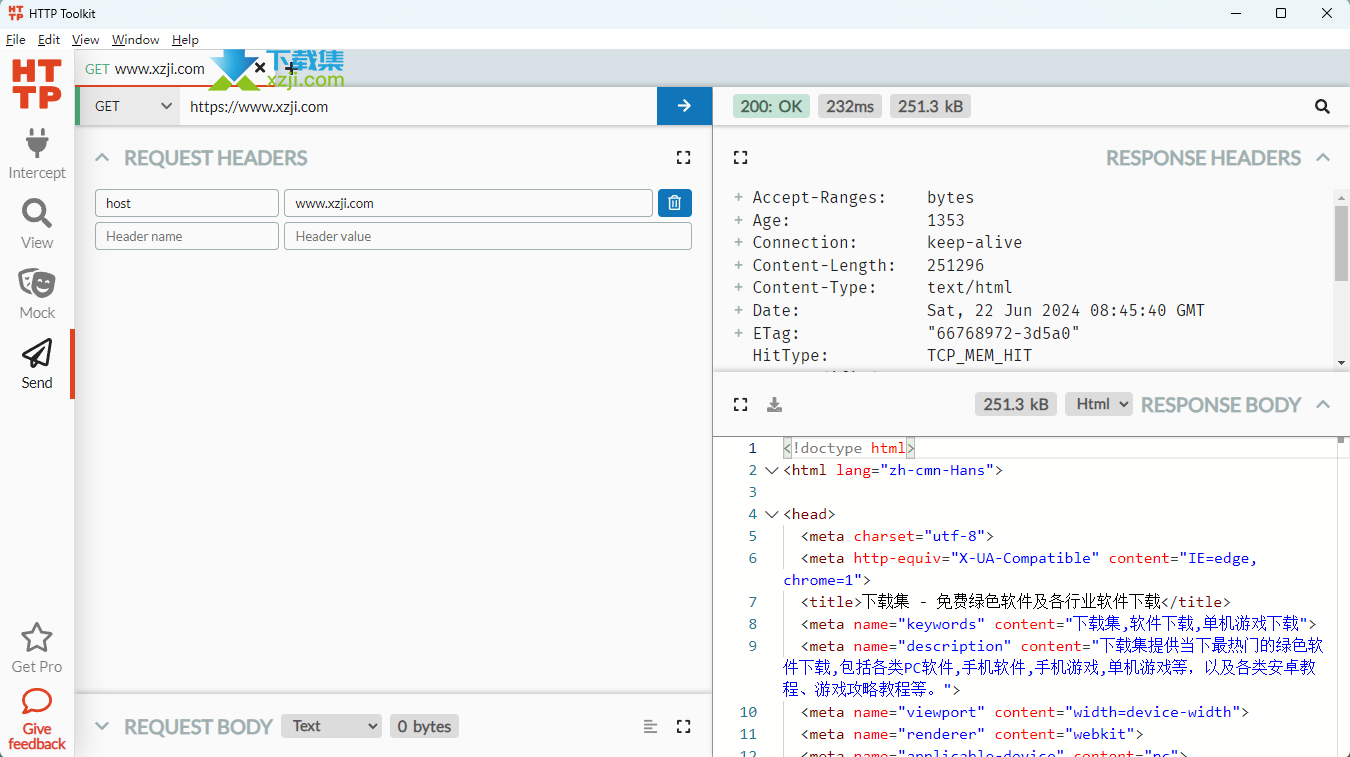Viewport: 1350px width, 757px height.
Task: Open the Mock page with masks icon
Action: tap(37, 294)
